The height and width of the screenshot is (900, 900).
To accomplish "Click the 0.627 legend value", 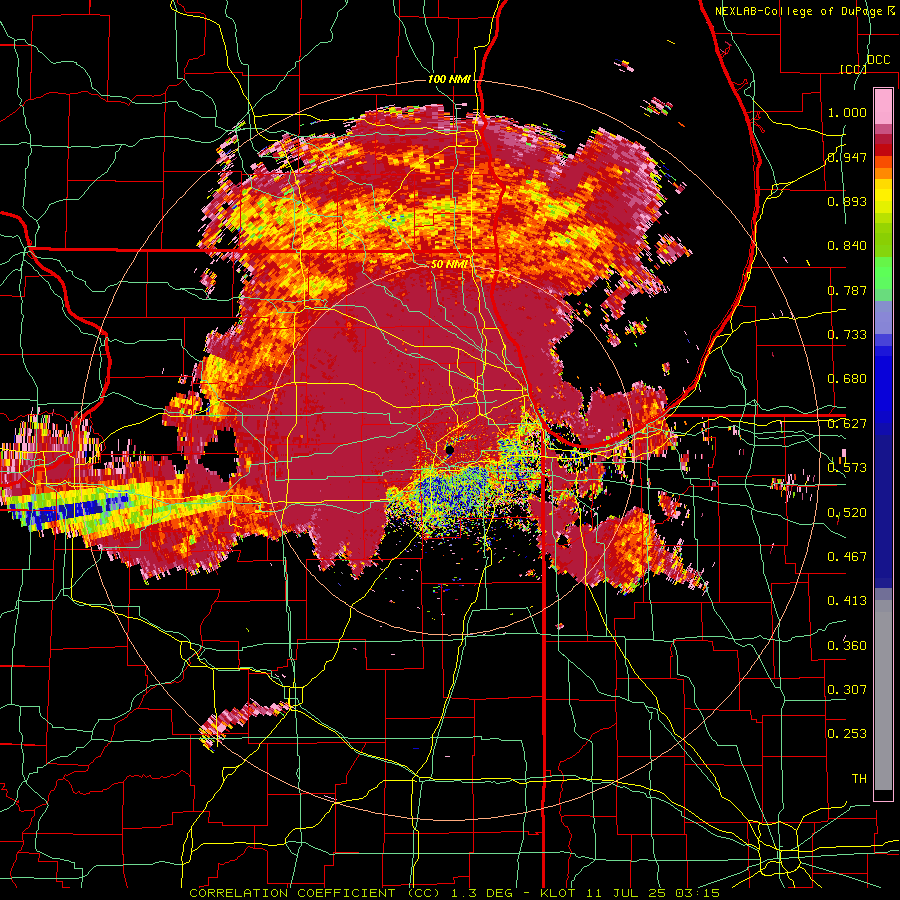I will (x=847, y=424).
